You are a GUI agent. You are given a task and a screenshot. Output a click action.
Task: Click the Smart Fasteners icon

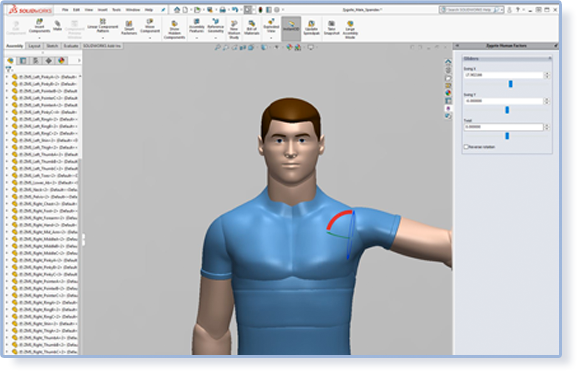click(x=129, y=28)
